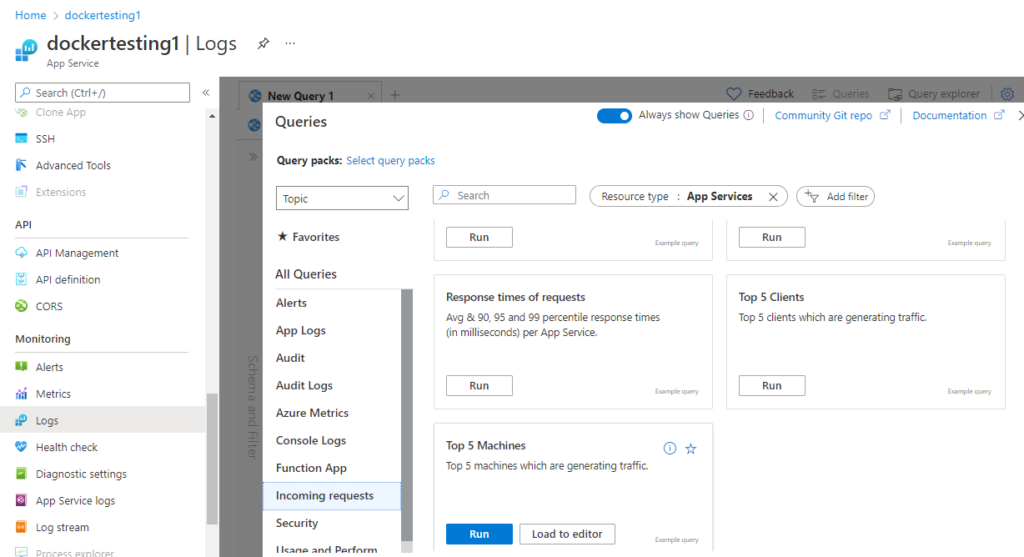Favorite the Top 5 Machines query star

point(691,449)
